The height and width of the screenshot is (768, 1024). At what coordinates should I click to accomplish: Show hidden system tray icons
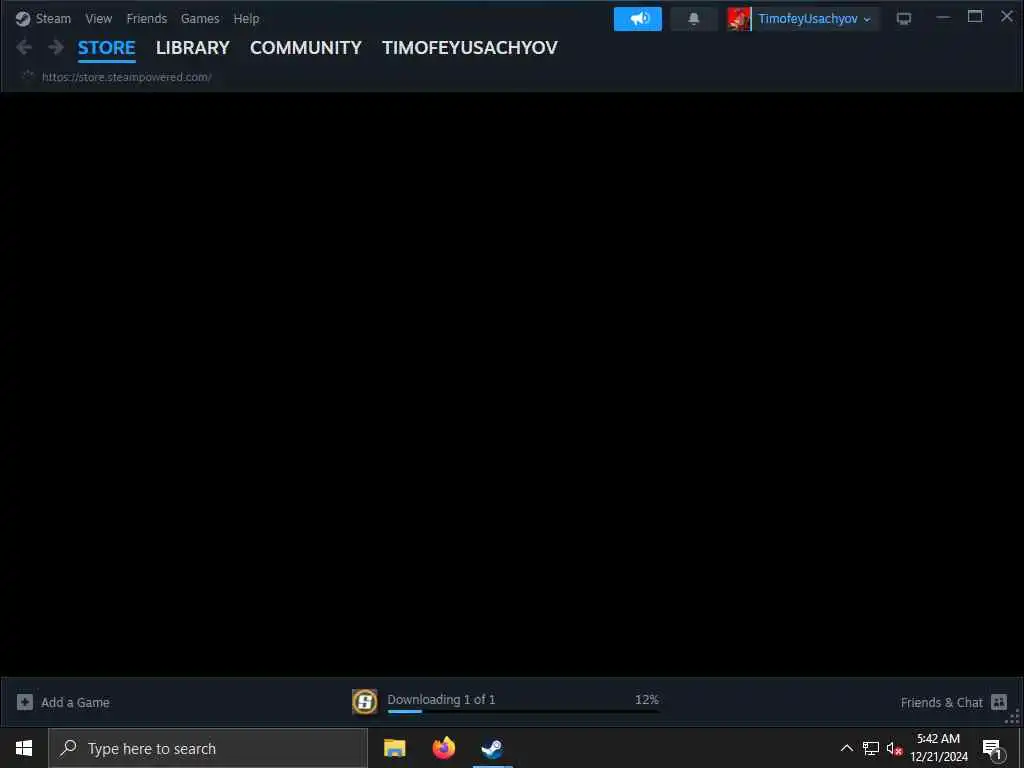[846, 748]
